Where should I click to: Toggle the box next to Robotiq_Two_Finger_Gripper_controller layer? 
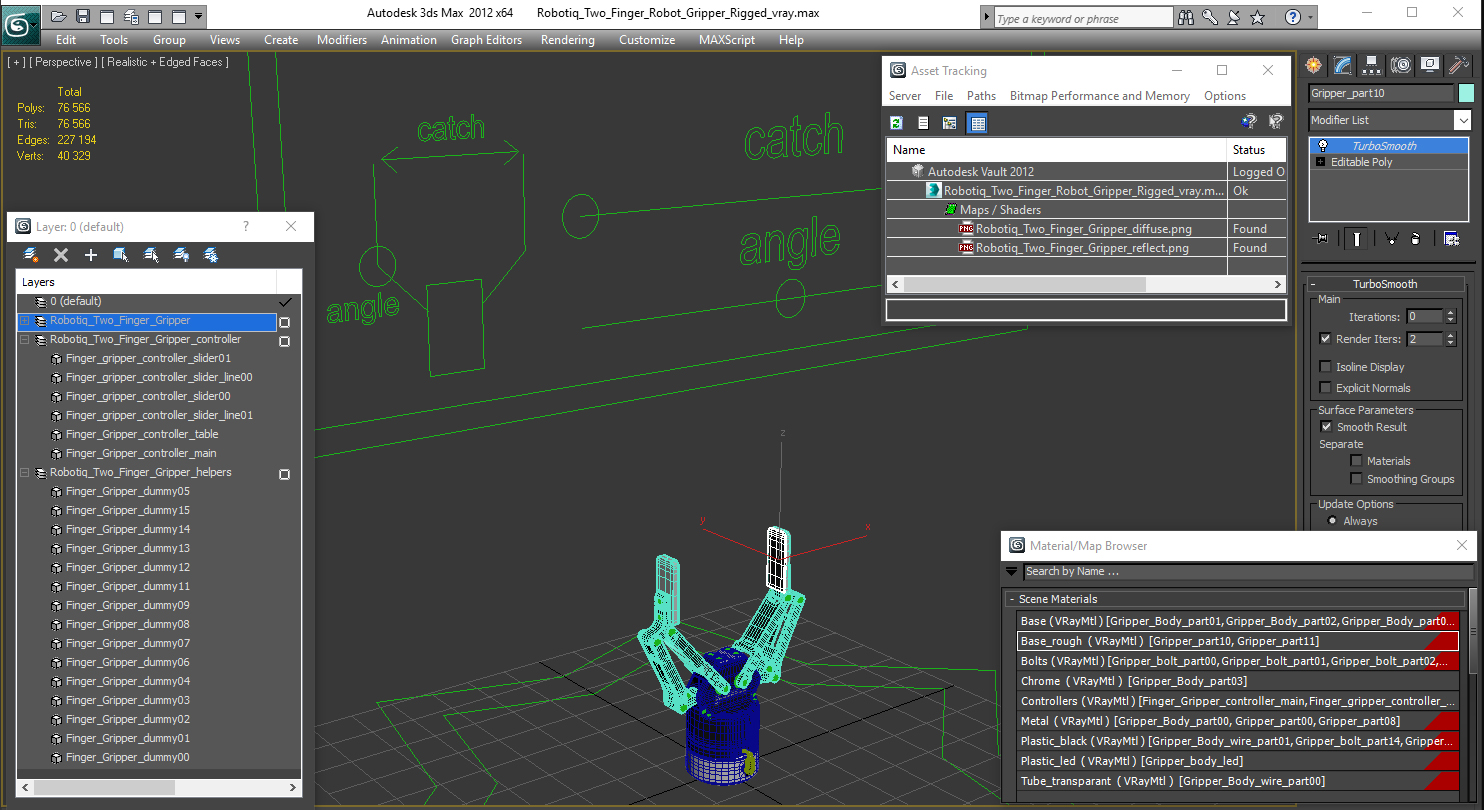284,341
